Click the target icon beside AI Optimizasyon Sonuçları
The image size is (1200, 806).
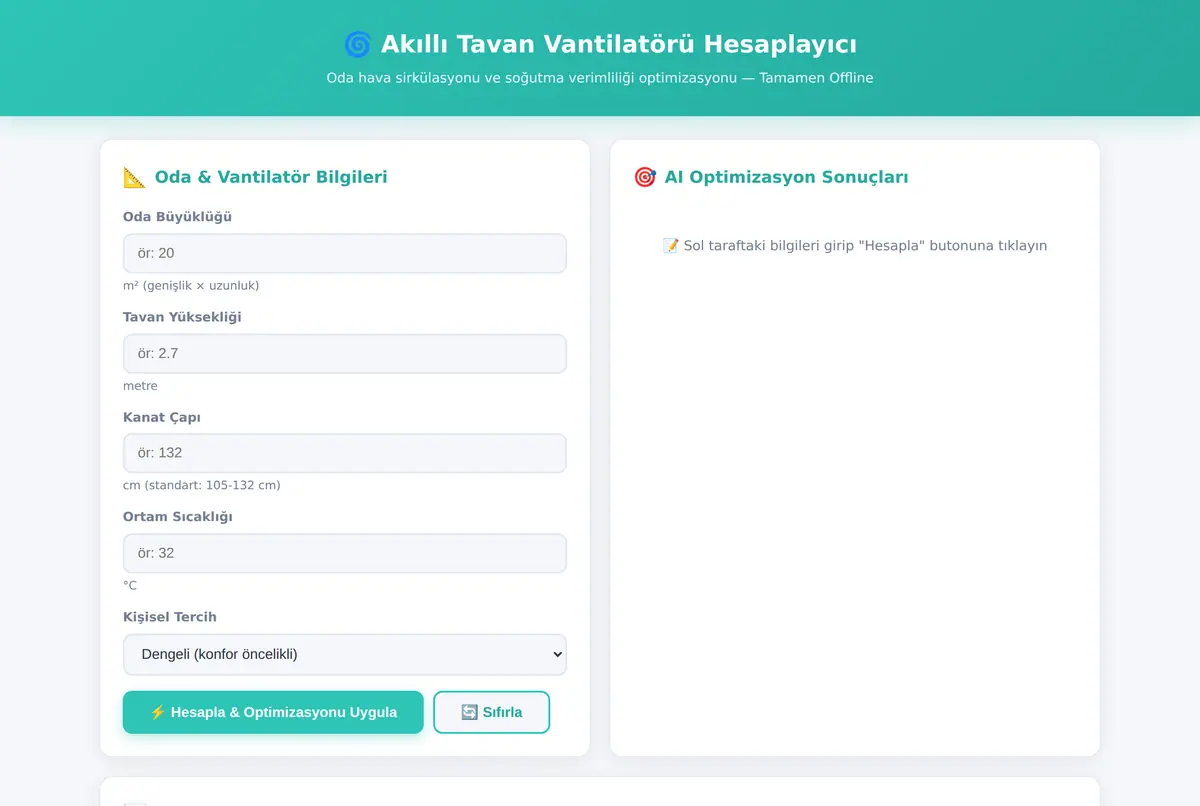644,177
